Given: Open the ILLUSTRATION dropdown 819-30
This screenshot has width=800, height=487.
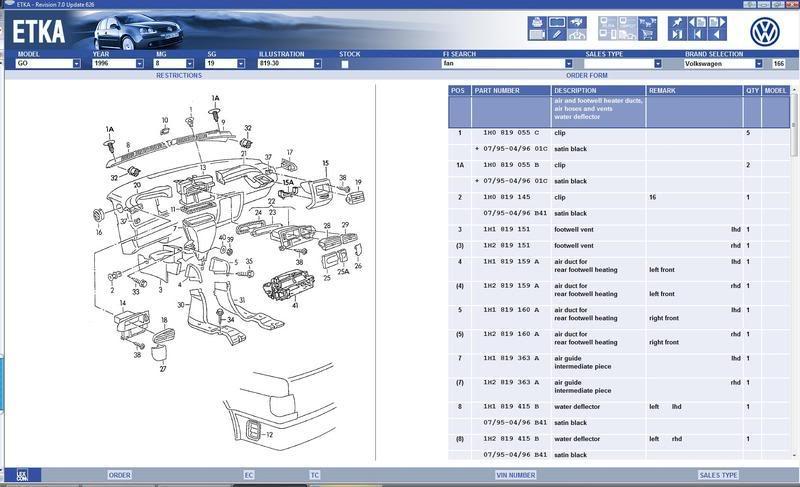Looking at the screenshot, I should pyautogui.click(x=317, y=64).
